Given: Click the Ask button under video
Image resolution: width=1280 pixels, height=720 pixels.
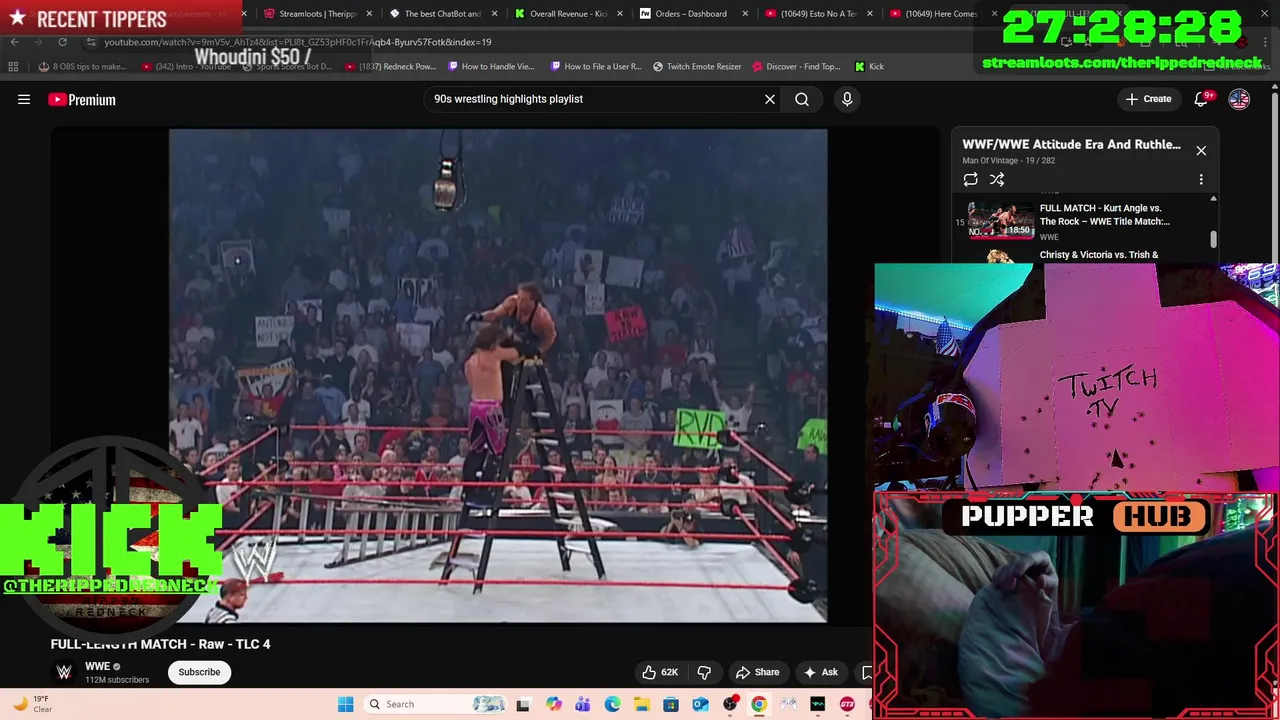Looking at the screenshot, I should (821, 672).
